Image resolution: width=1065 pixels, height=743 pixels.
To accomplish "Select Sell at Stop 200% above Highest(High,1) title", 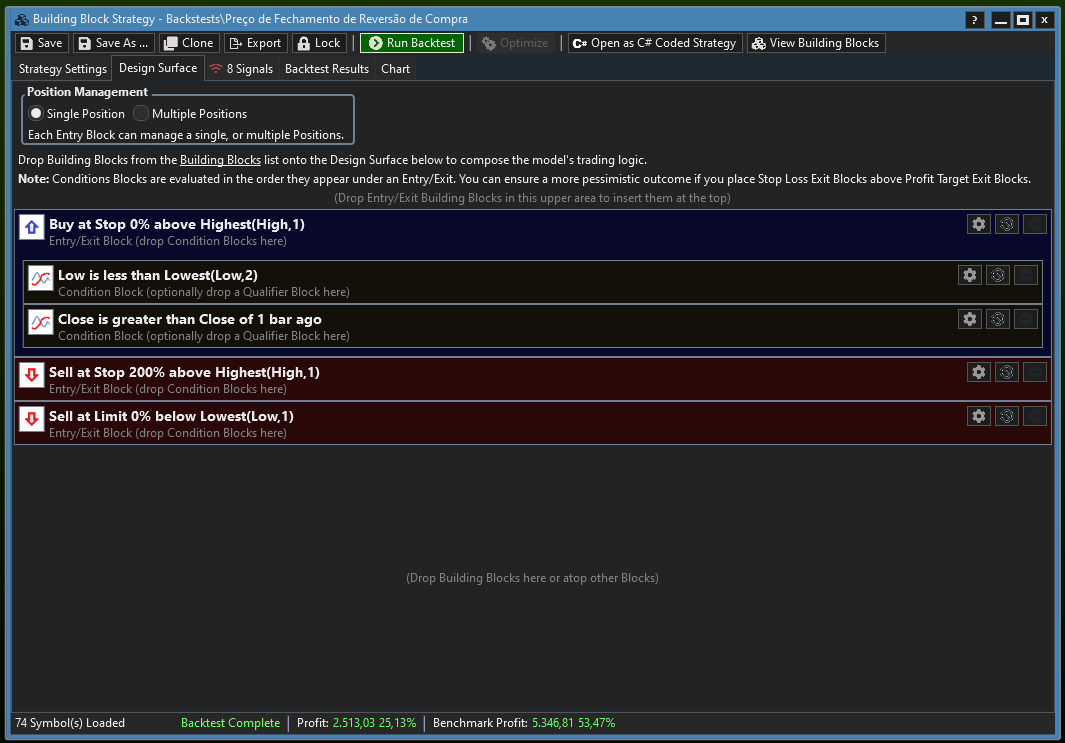I will coord(184,372).
